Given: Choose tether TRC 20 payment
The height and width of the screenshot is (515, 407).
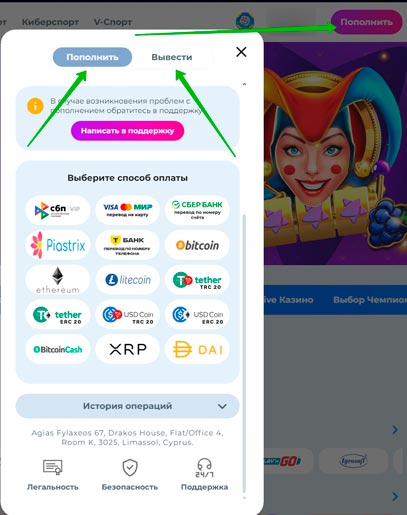Looking at the screenshot, I should pos(197,280).
